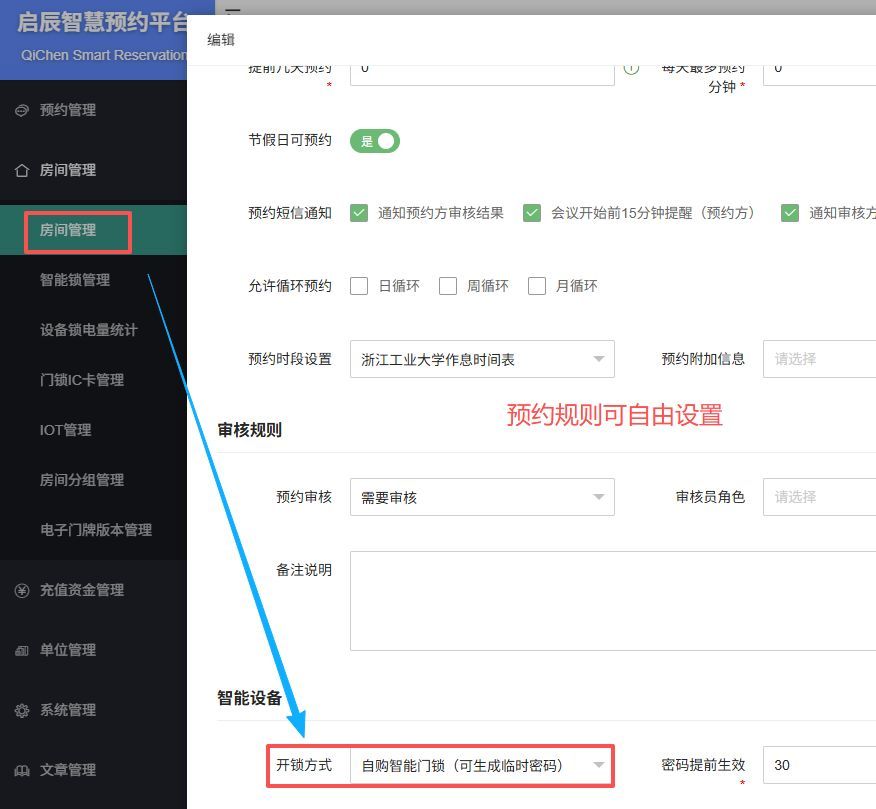Go to 房间分组管理 page
The width and height of the screenshot is (876, 809).
pyautogui.click(x=82, y=480)
